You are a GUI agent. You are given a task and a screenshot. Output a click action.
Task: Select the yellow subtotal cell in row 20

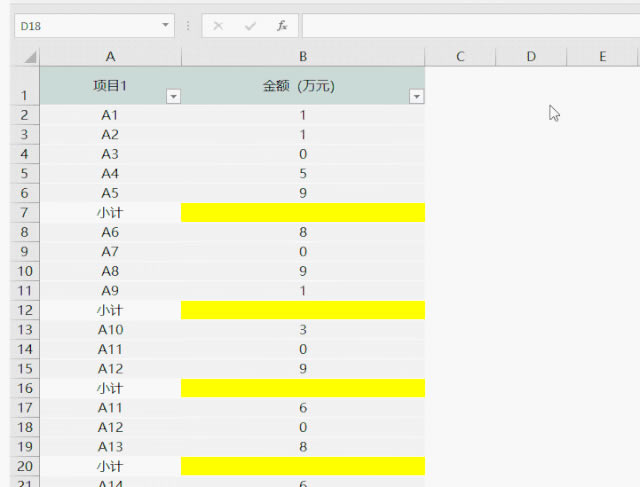(303, 466)
